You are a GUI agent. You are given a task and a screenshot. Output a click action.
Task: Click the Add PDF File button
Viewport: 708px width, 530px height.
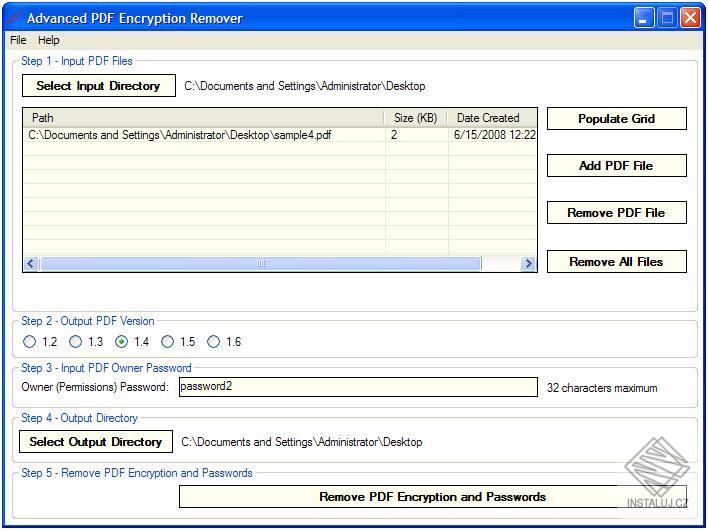click(616, 166)
